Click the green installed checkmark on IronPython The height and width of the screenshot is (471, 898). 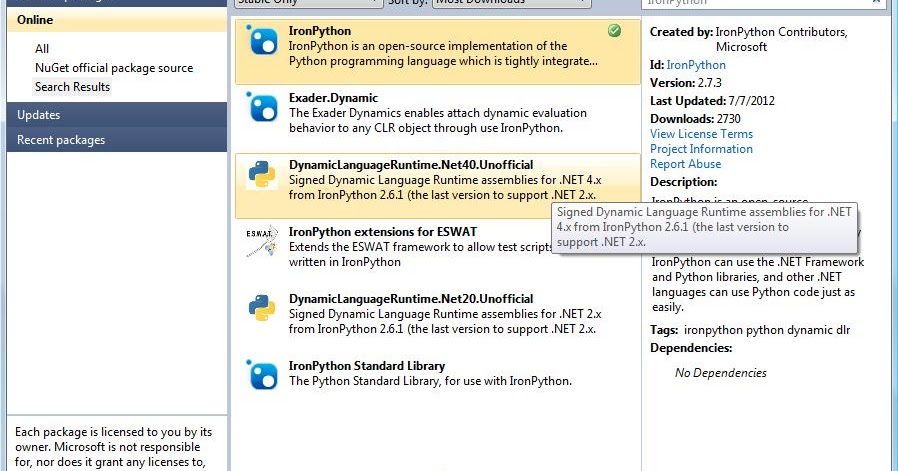coord(615,31)
